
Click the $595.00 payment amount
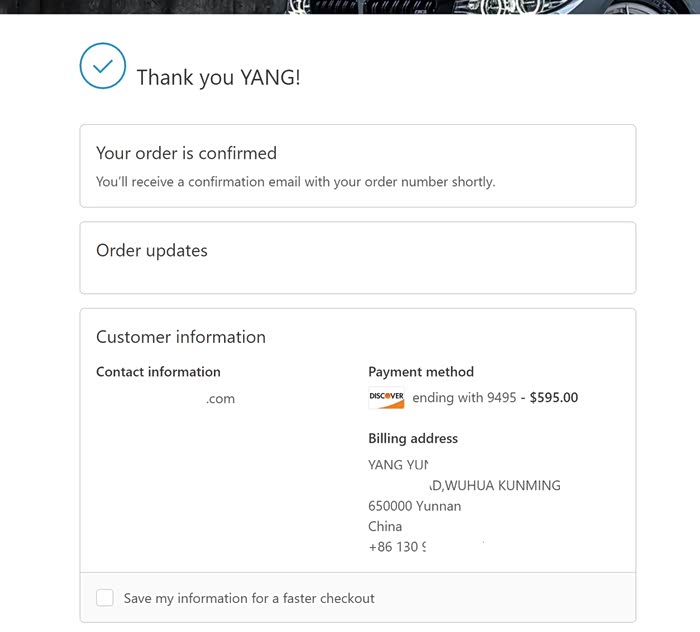[x=554, y=398]
